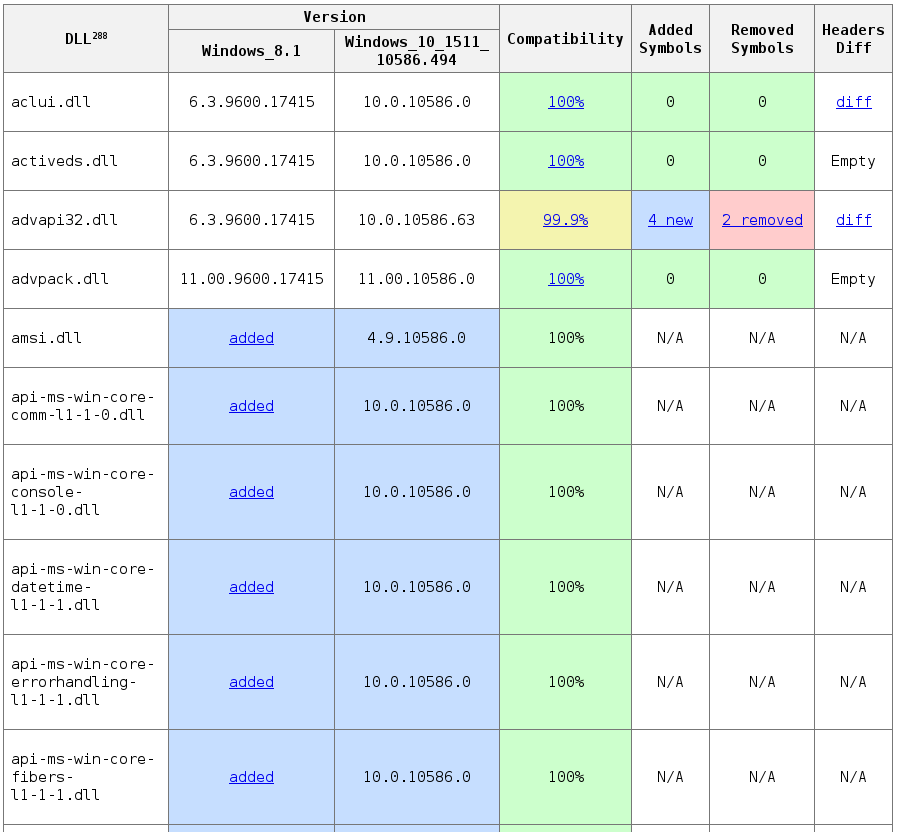Click the 100% compatibility cell for amsi.dll
Viewport: 898px width, 832px height.
click(565, 338)
